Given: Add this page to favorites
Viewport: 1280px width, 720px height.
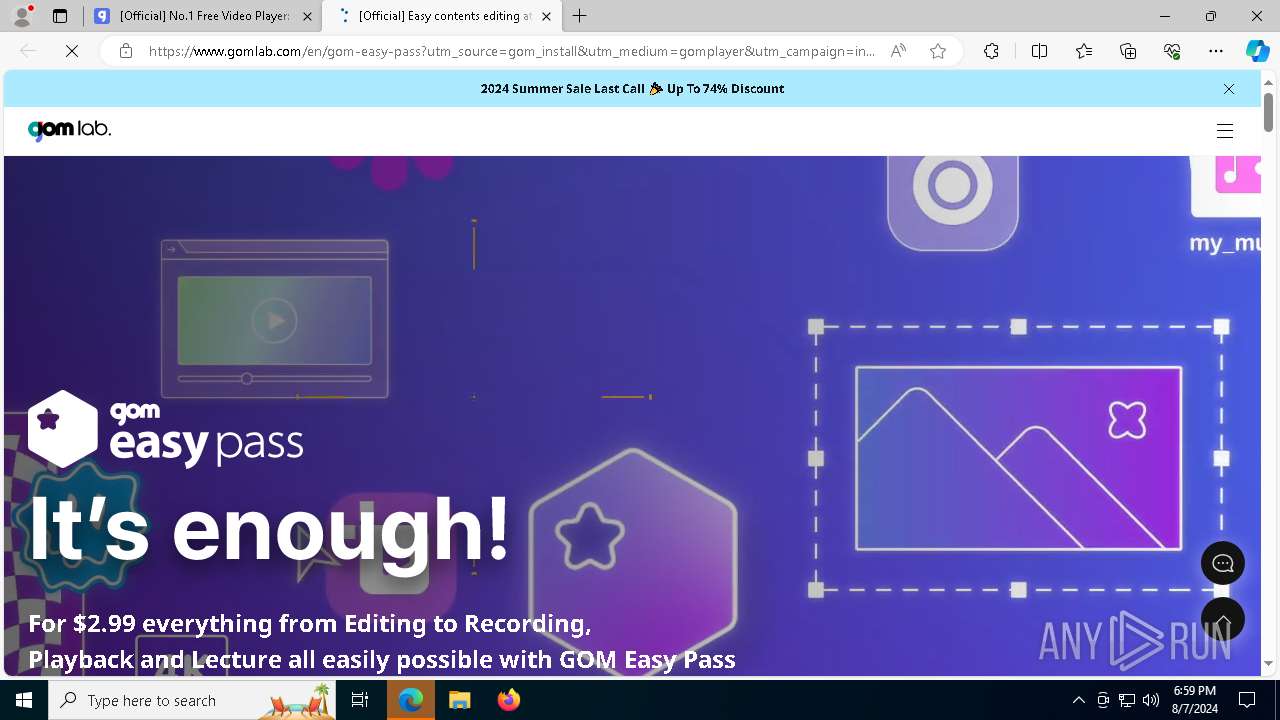Looking at the screenshot, I should (x=938, y=51).
